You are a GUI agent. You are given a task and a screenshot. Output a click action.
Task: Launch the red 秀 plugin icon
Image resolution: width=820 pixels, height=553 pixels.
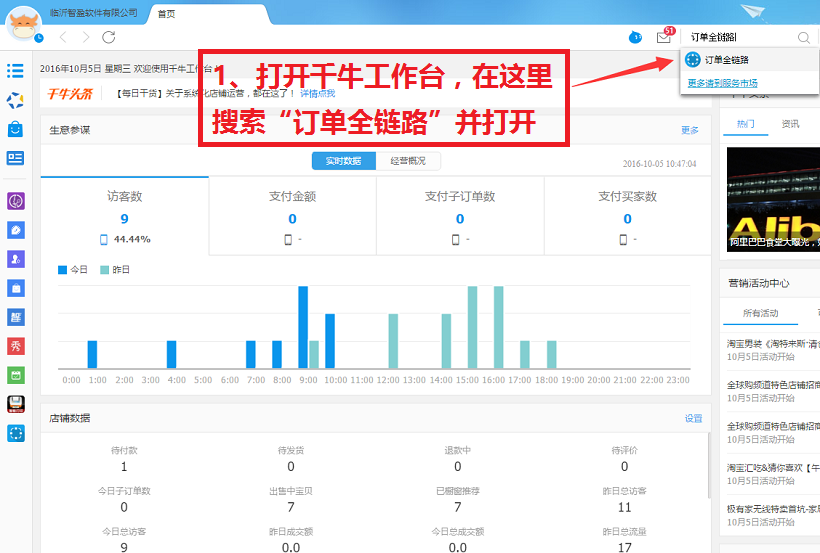[16, 346]
